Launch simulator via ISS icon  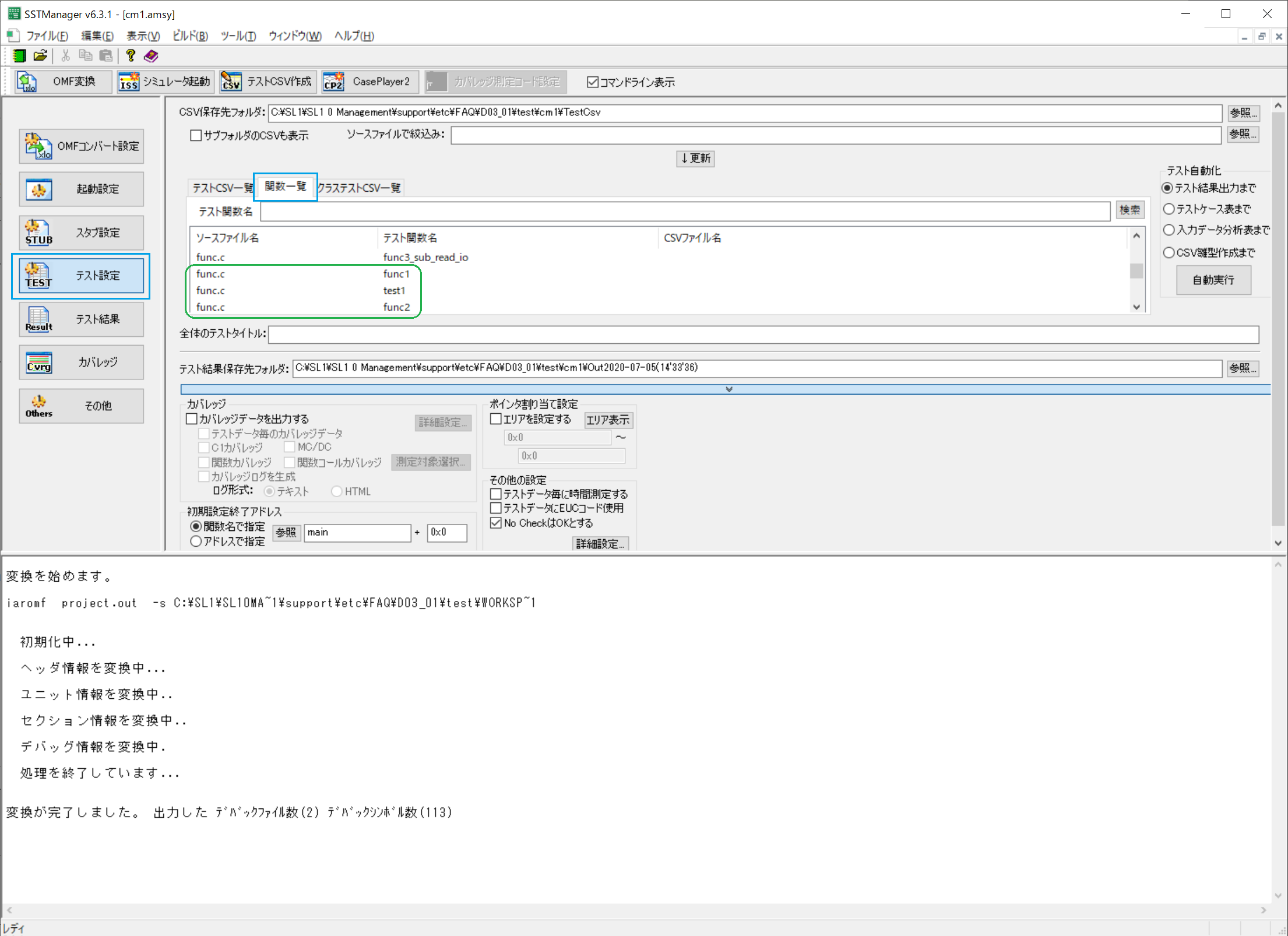(x=129, y=82)
